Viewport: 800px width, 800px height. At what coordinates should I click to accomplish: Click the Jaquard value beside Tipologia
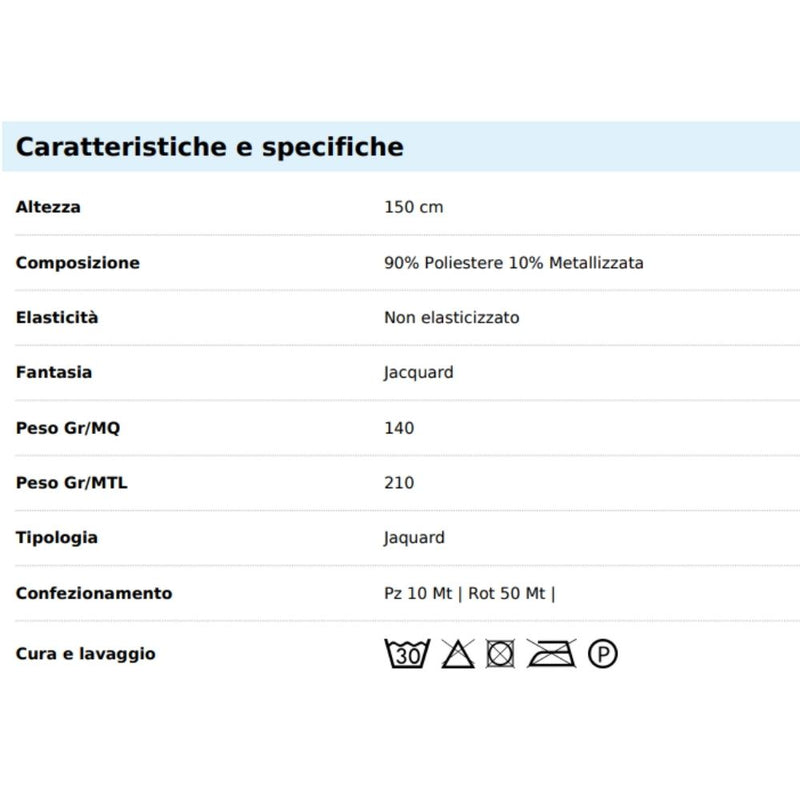click(414, 538)
